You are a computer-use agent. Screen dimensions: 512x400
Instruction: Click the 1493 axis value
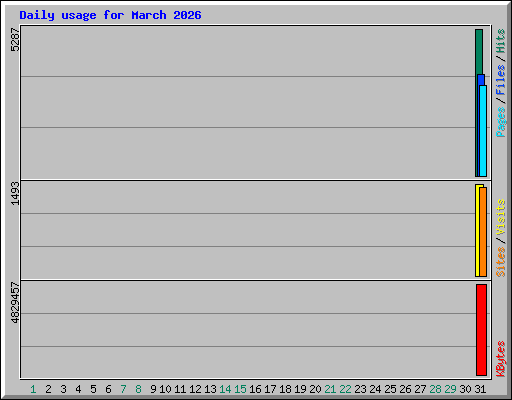[15, 193]
